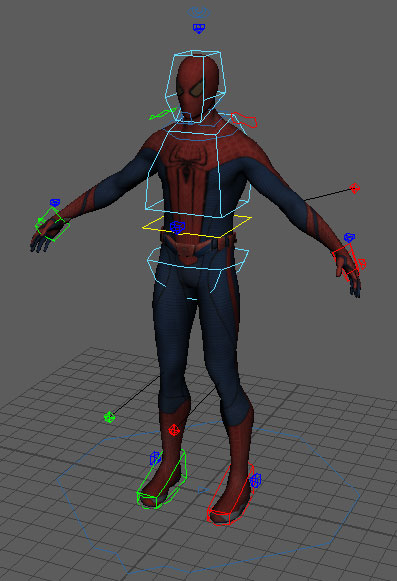The height and width of the screenshot is (581, 397).
Task: Click the blue cube beside the red foot control
Action: [255, 481]
